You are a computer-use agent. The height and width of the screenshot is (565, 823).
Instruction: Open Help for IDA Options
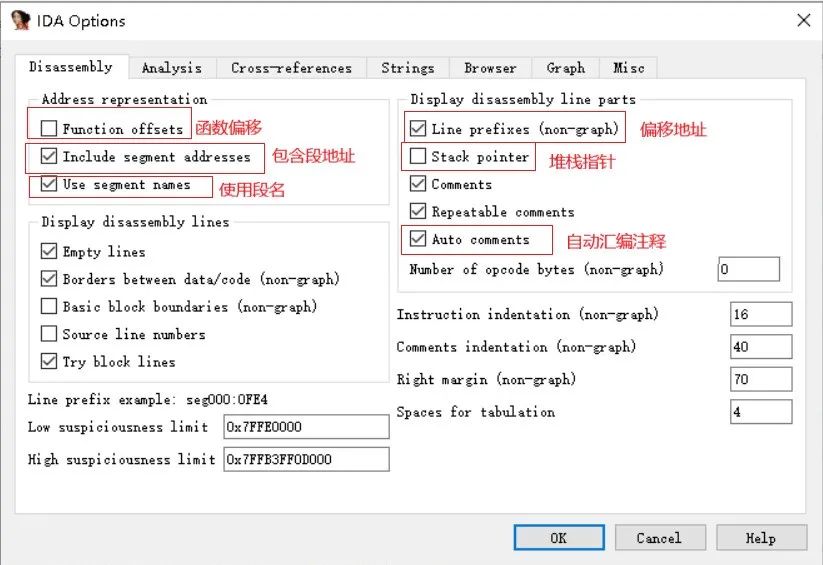point(762,538)
